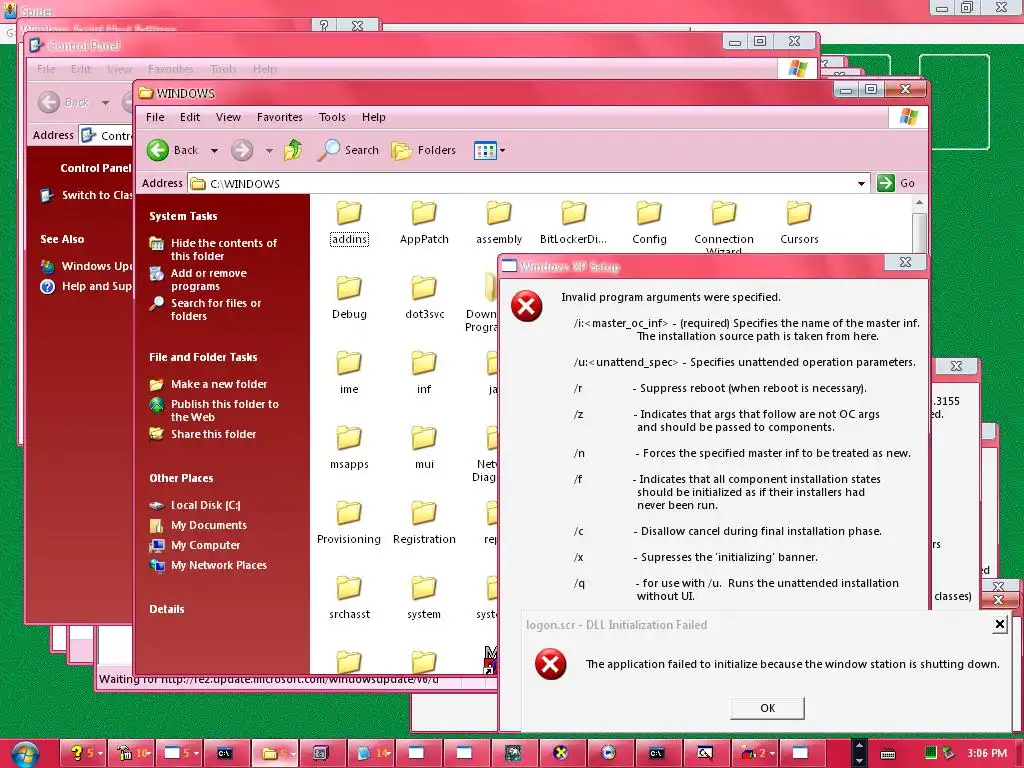Image resolution: width=1024 pixels, height=768 pixels.
Task: Select the addins folder
Action: [349, 222]
